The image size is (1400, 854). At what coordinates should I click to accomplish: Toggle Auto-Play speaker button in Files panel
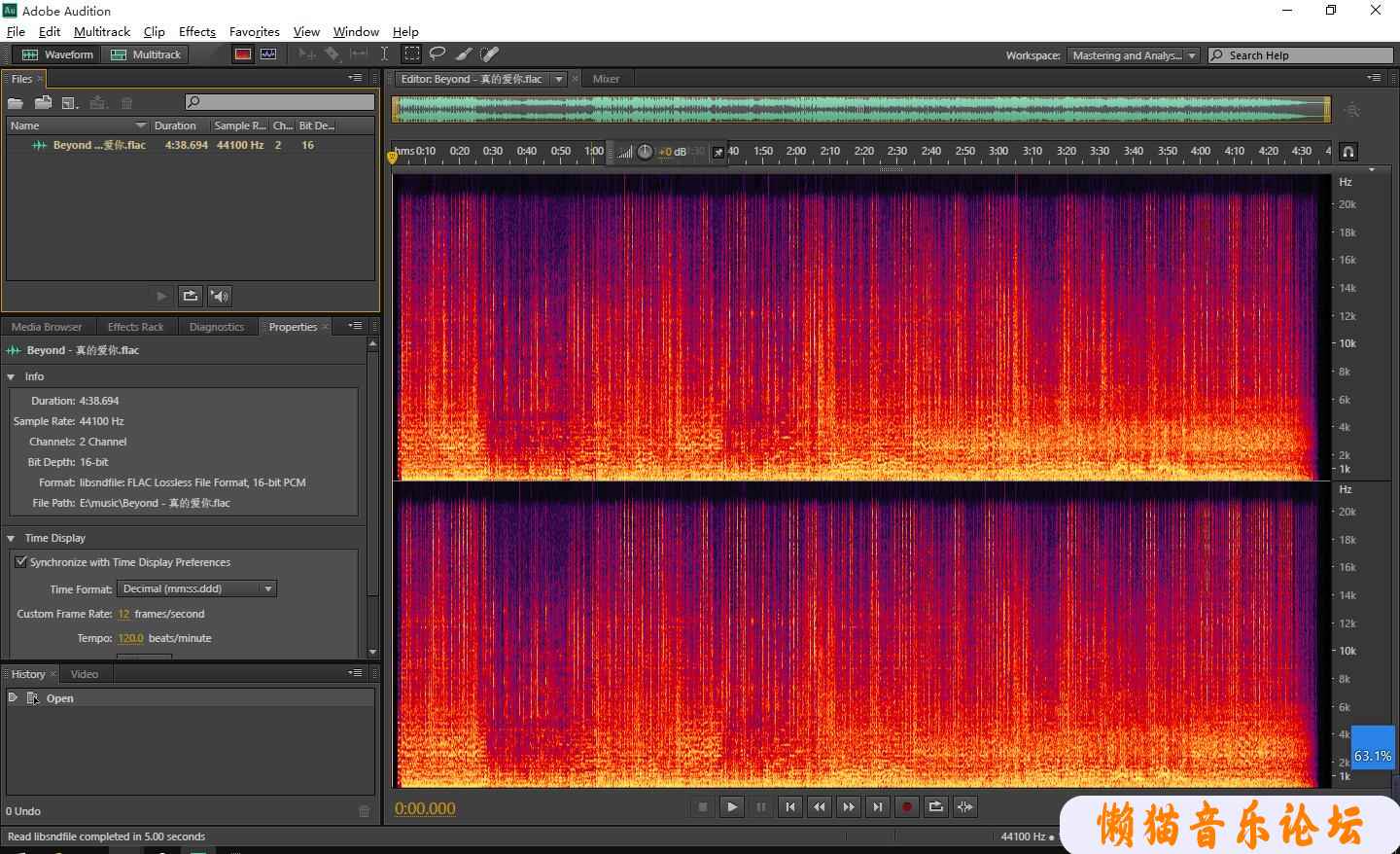point(220,296)
